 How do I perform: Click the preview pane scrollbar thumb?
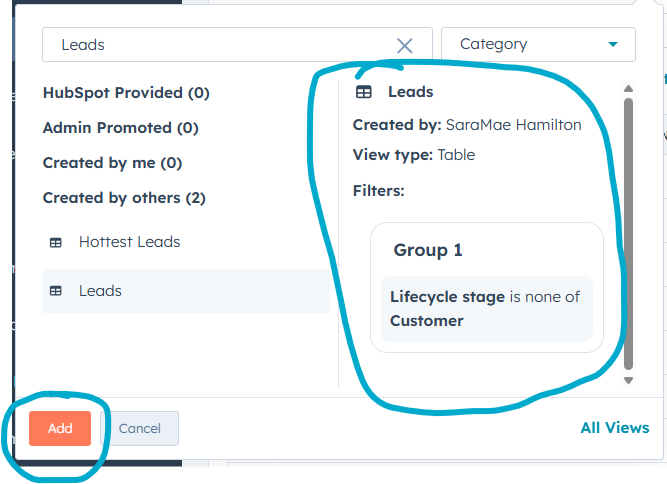628,230
